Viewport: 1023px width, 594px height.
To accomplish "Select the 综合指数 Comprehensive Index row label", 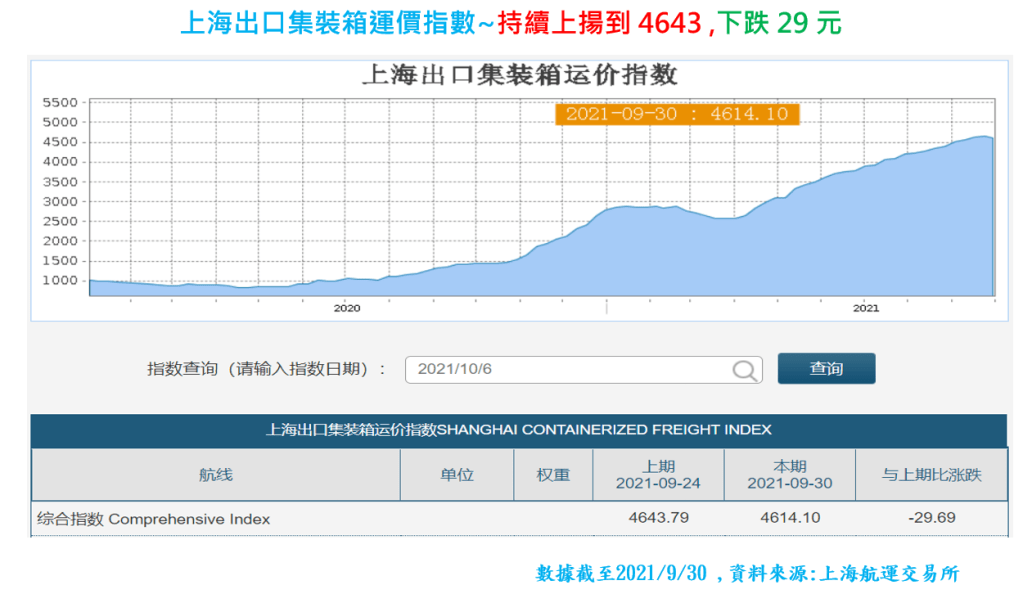I will (154, 519).
